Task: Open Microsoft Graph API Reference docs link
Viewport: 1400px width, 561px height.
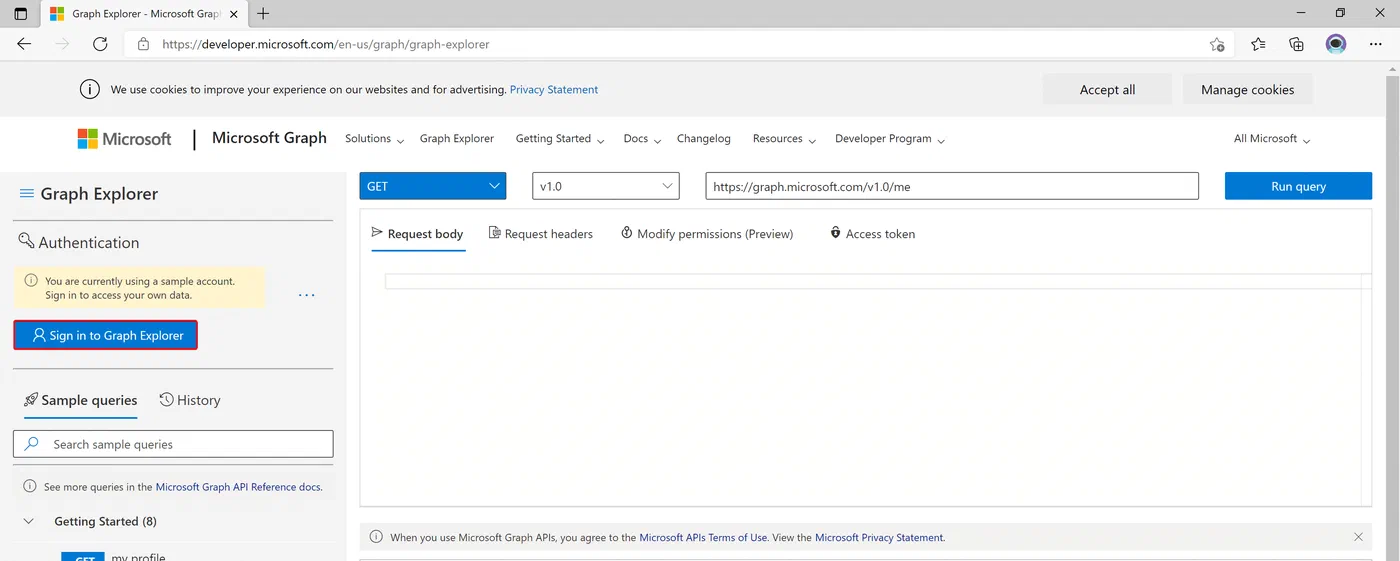Action: tap(239, 487)
